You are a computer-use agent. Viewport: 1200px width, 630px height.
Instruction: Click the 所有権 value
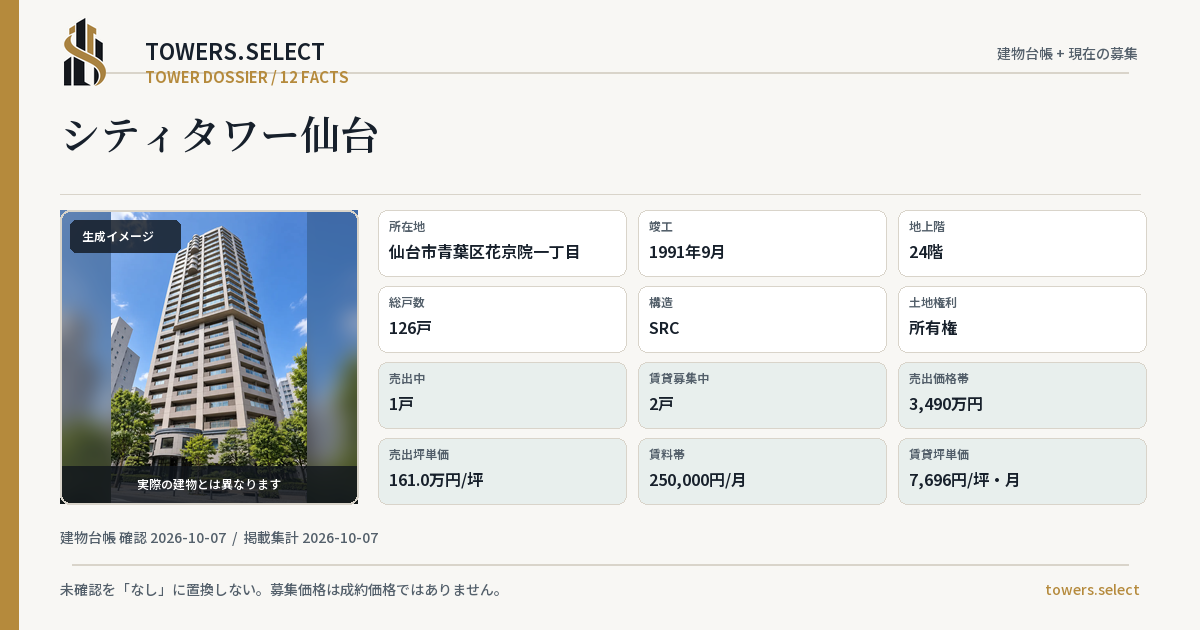tap(933, 328)
